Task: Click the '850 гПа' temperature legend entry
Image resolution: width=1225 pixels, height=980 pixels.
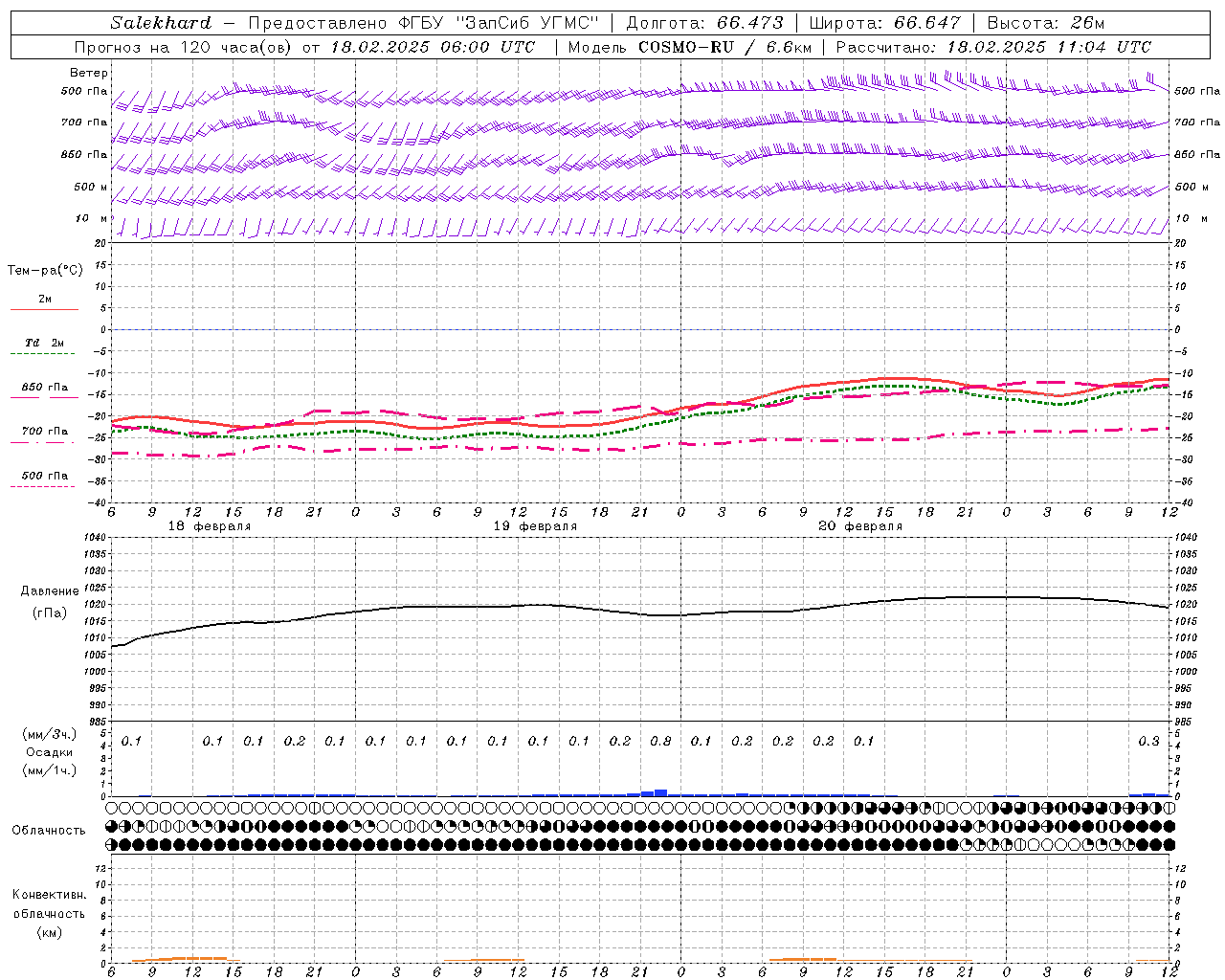Action: tap(45, 388)
